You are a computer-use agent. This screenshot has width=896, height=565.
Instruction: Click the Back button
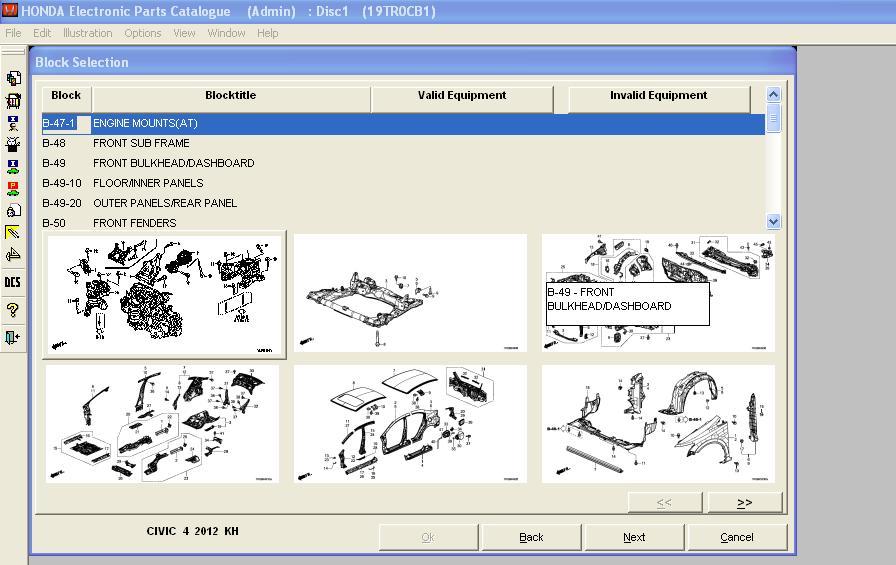click(531, 537)
